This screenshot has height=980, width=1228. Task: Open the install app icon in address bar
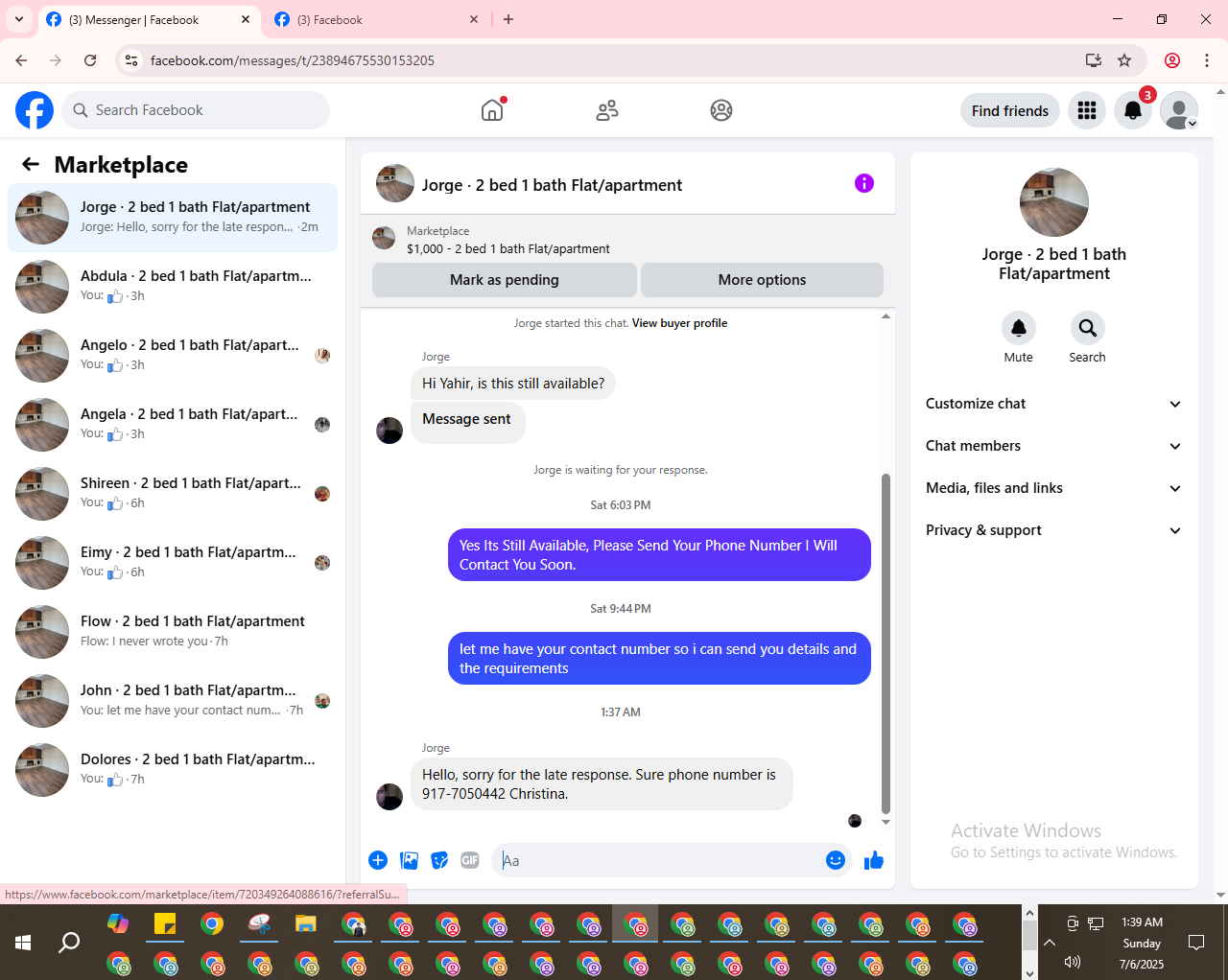[x=1093, y=60]
